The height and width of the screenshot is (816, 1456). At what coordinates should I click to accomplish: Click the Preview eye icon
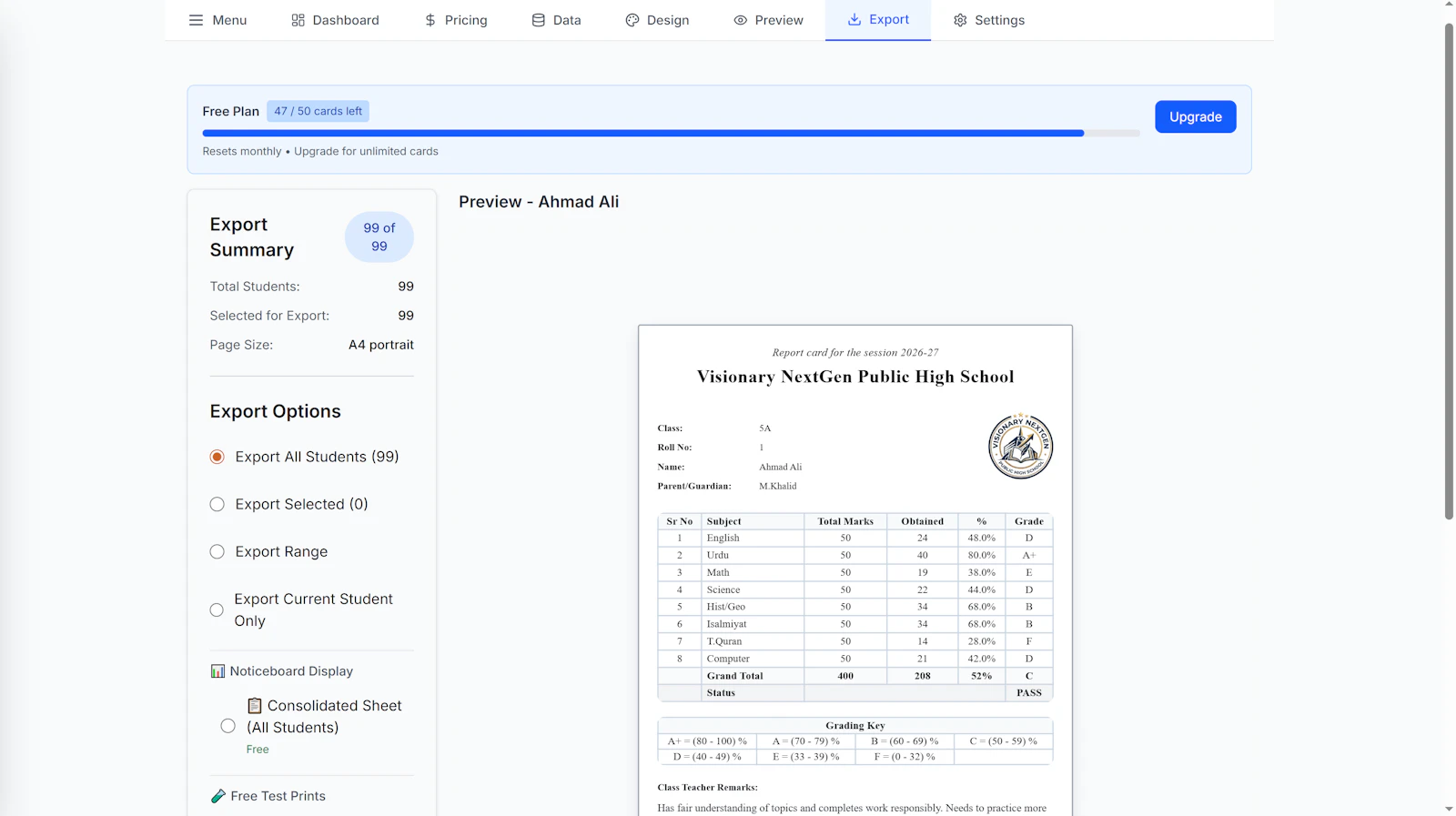741,20
